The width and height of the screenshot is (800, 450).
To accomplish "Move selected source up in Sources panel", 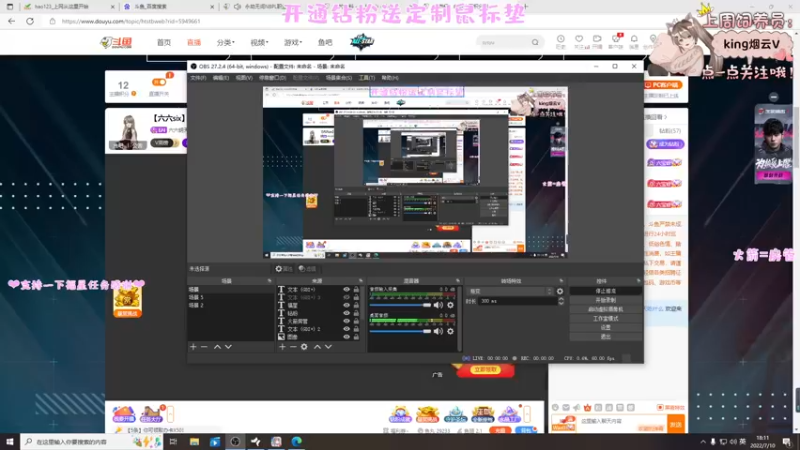I will click(x=317, y=347).
